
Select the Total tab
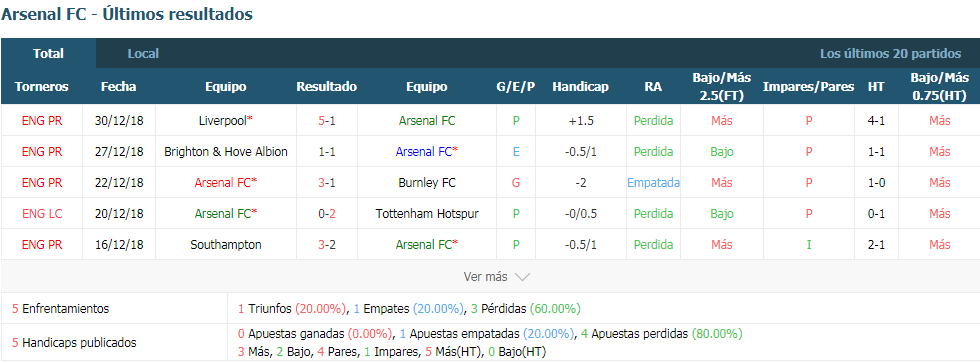pos(49,54)
